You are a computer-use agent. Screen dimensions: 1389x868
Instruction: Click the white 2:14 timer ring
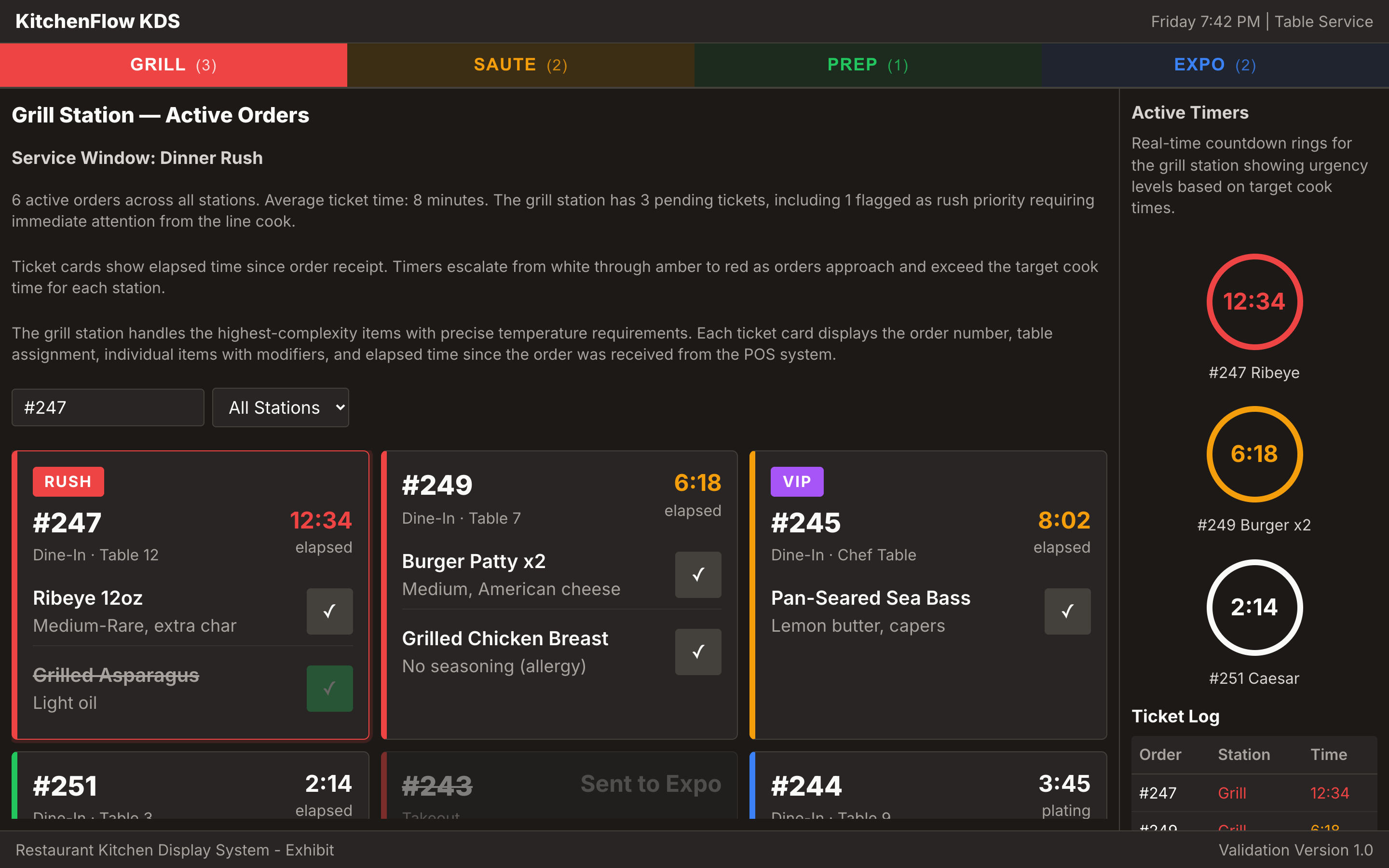[1254, 608]
